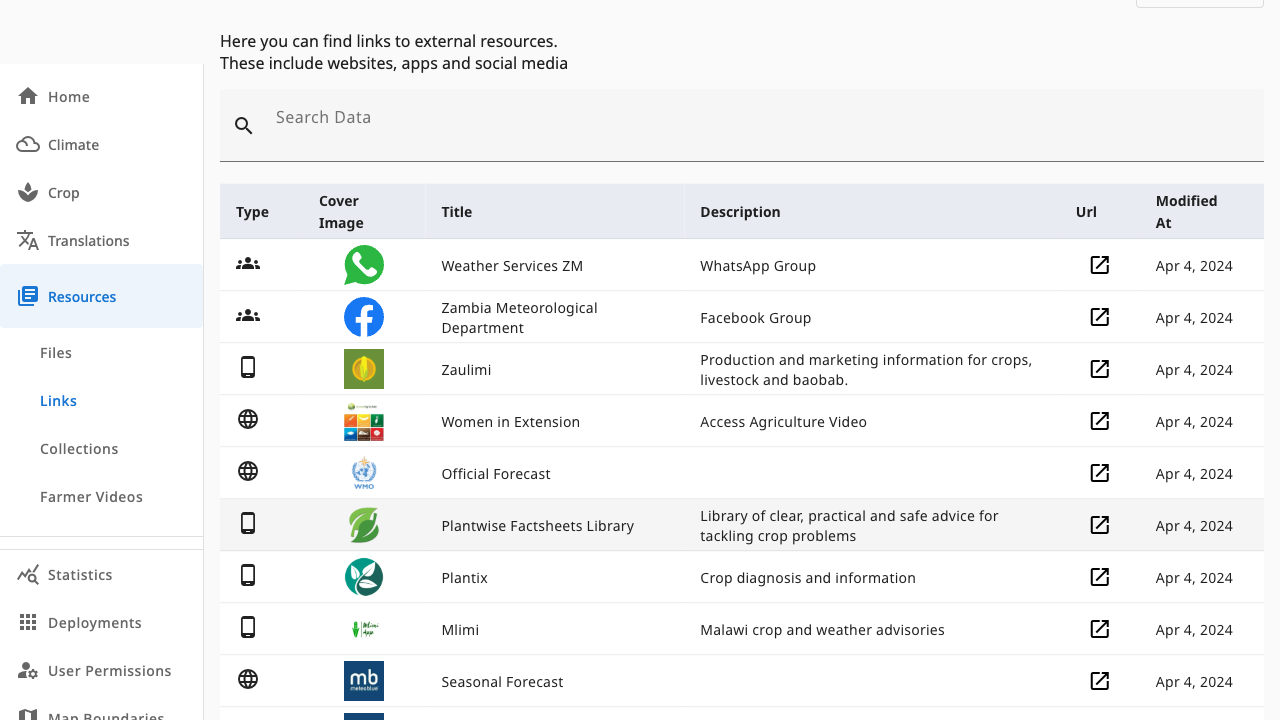Select the 'Weather Services ZM' title cell
The image size is (1280, 720).
(x=512, y=266)
